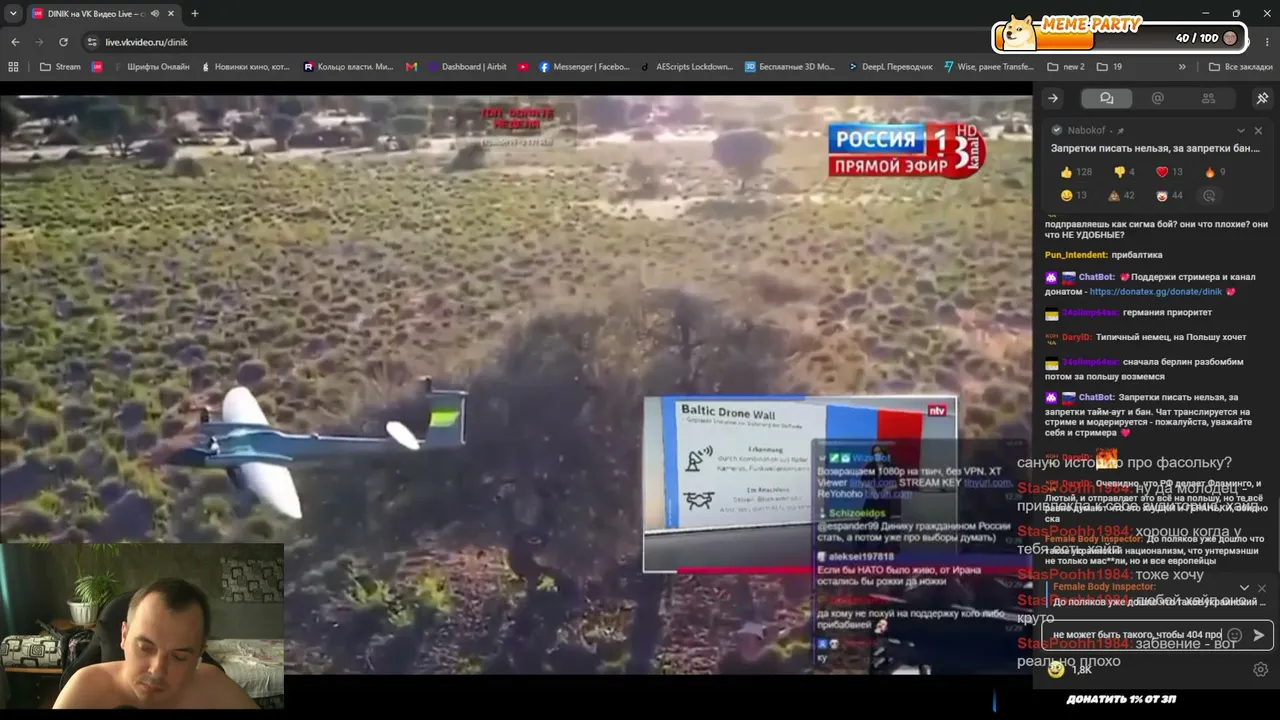
Task: Open the Gmail bookmark icon
Action: click(412, 67)
